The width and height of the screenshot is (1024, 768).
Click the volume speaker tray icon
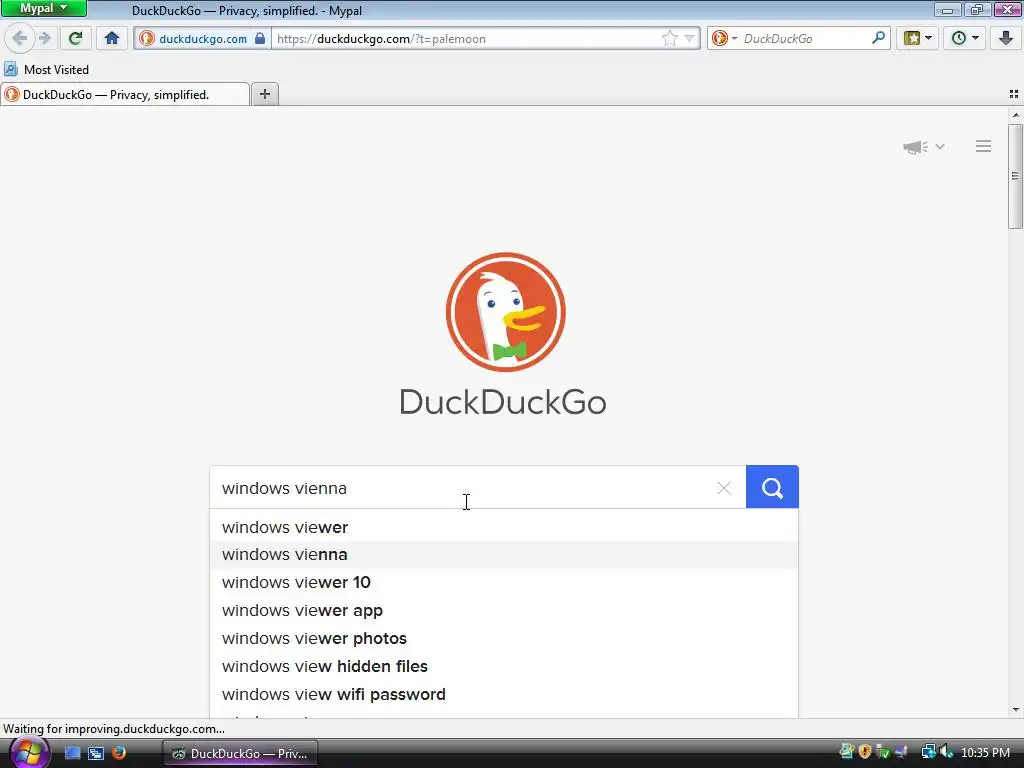tap(946, 752)
